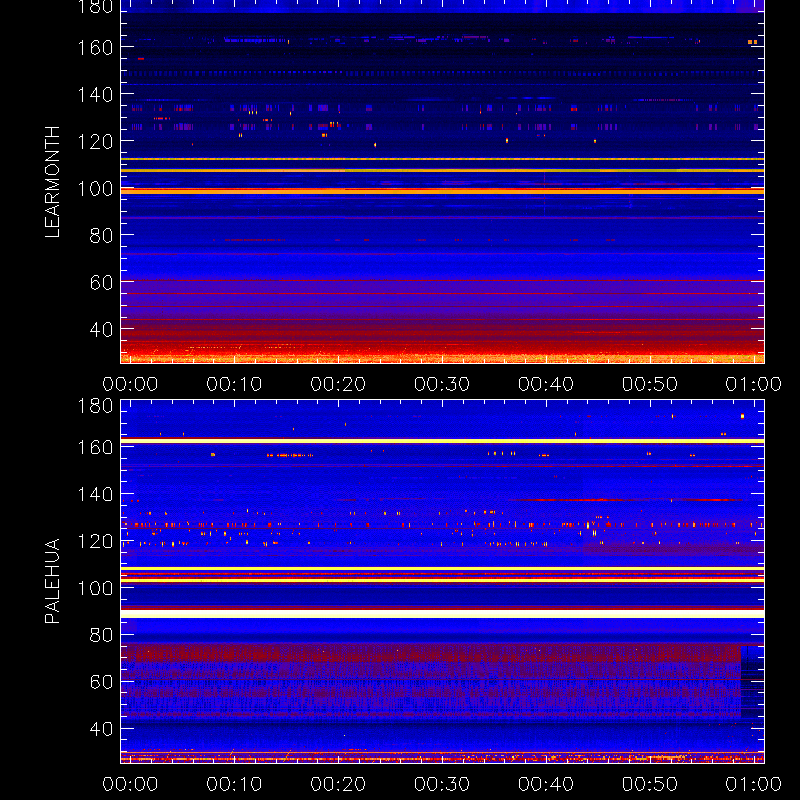Screen dimensions: 800x800
Task: Select the 120 tick label on LEARMONTH axis
Action: (x=95, y=142)
